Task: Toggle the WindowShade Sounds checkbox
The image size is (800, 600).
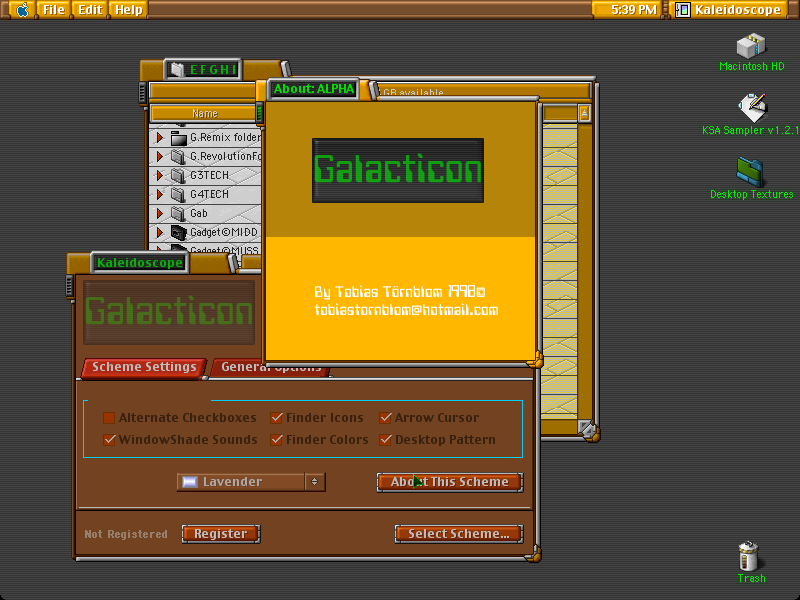Action: (x=109, y=440)
